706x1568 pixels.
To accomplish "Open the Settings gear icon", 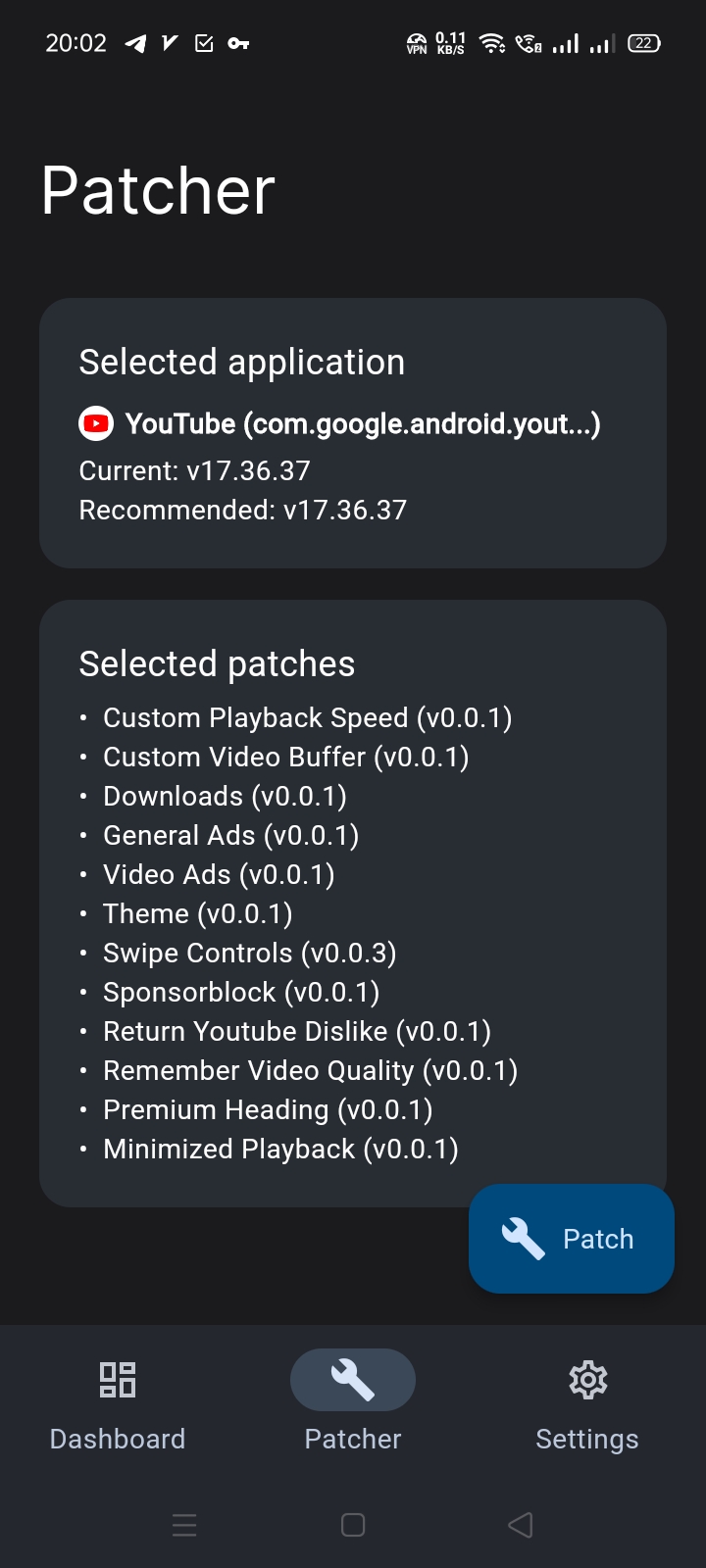I will [587, 1379].
